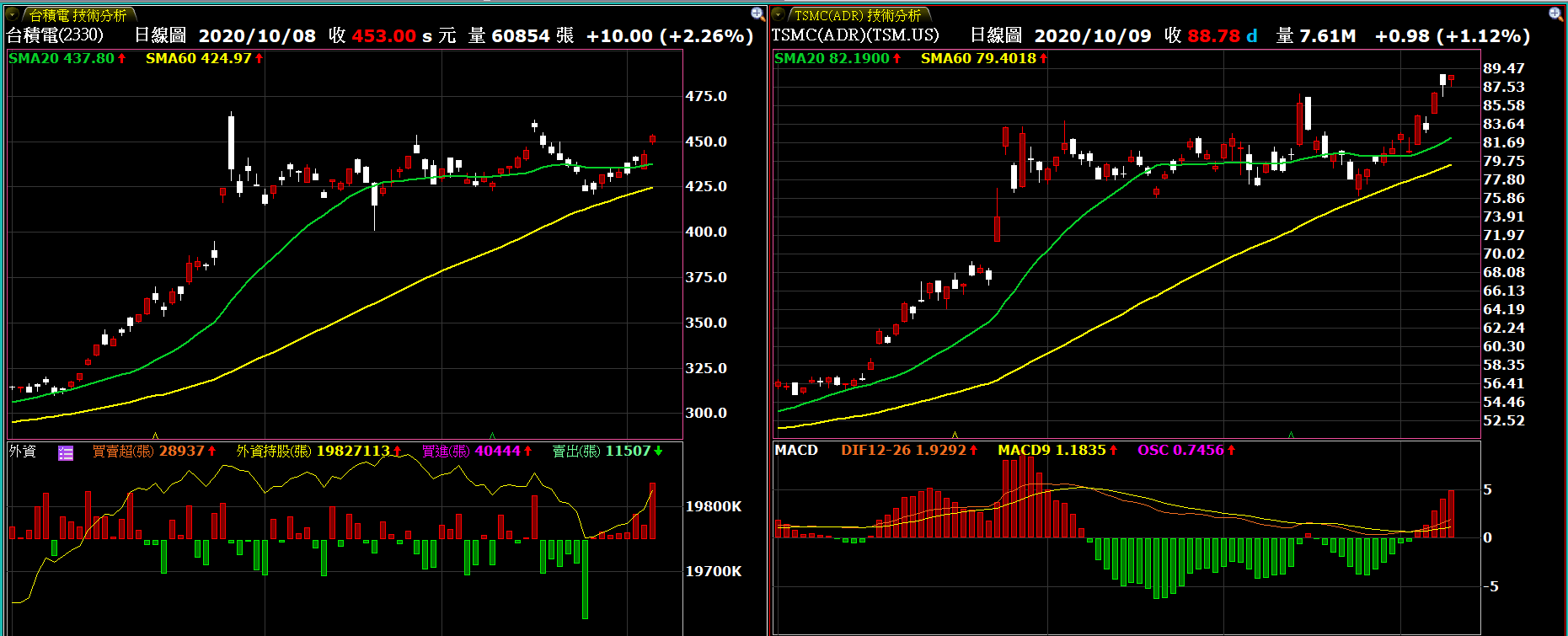Screen dimensions: 1568x636
Task: Click DIF12-26 1.9292 value
Action: pos(909,450)
